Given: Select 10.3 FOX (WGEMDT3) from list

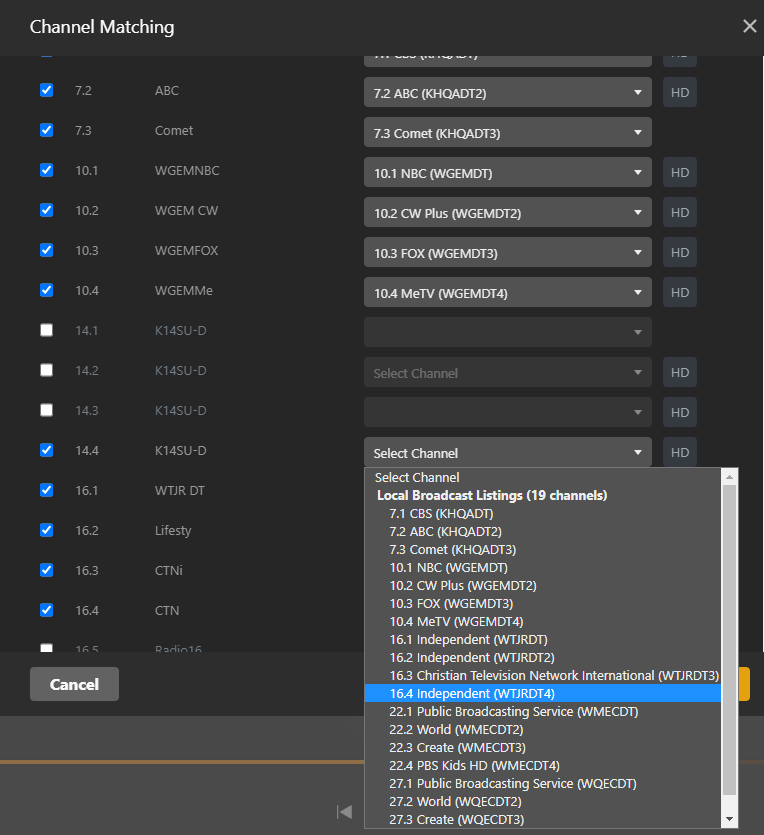Looking at the screenshot, I should (543, 603).
